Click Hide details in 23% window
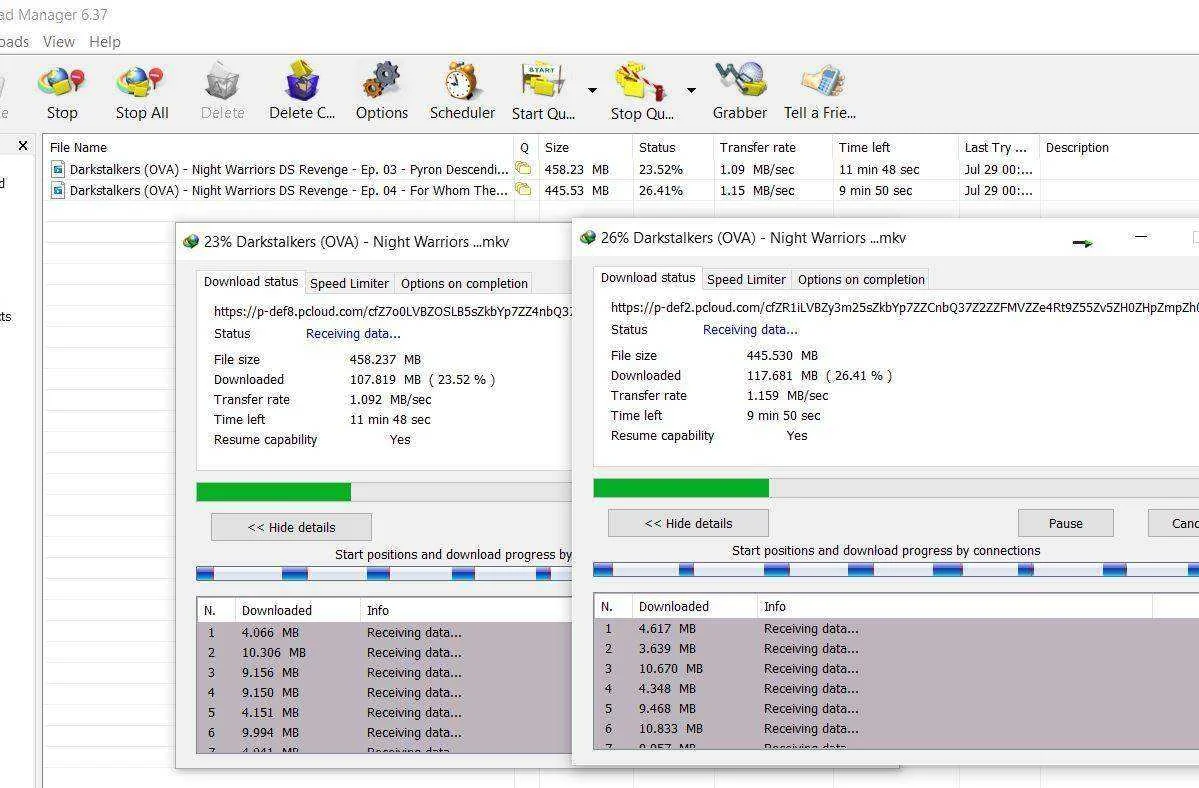The width and height of the screenshot is (1199, 788). [x=291, y=527]
